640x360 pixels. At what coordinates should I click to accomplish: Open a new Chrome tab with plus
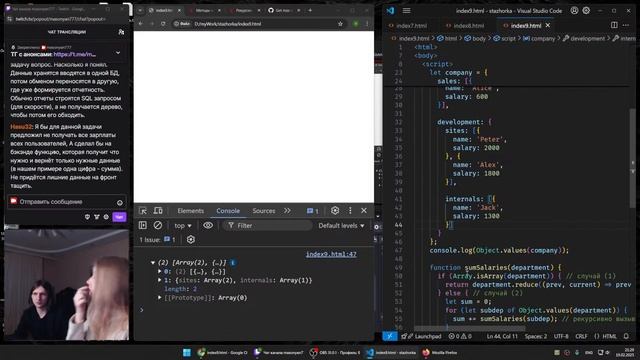click(x=310, y=10)
